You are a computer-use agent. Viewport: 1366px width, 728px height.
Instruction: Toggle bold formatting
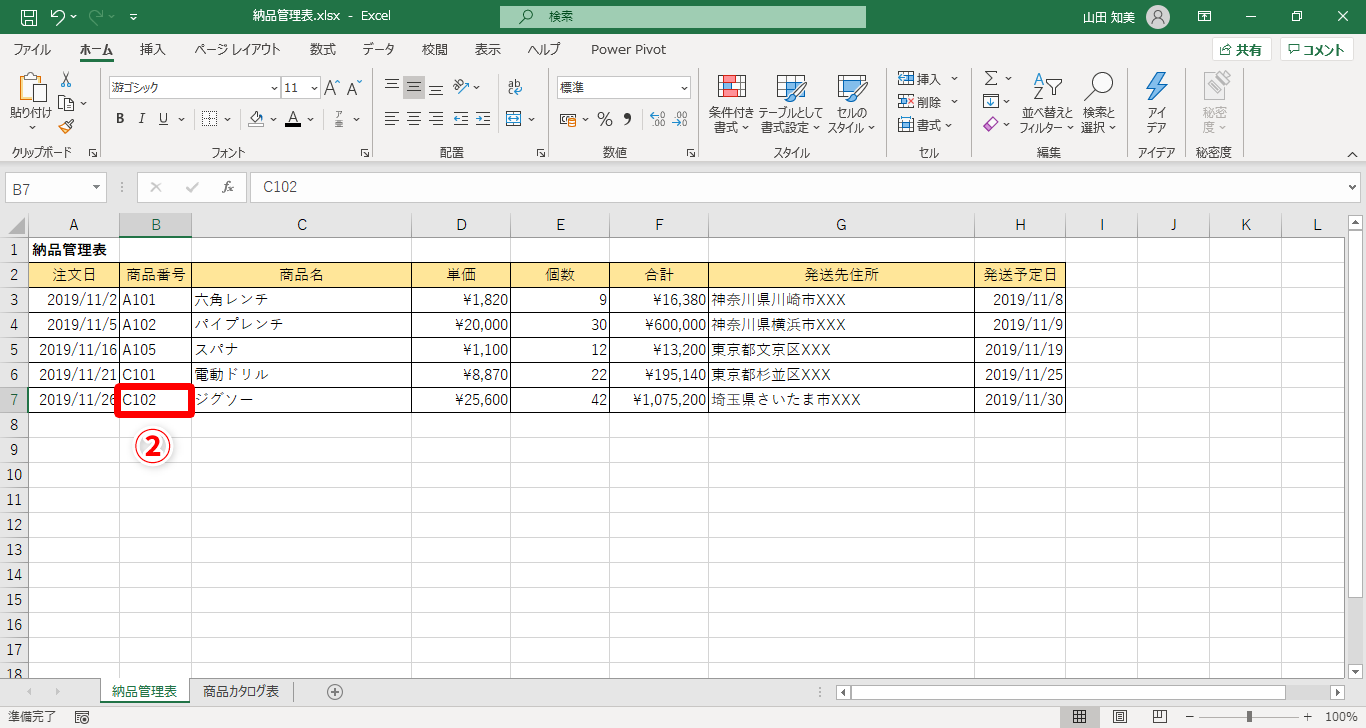pyautogui.click(x=120, y=119)
